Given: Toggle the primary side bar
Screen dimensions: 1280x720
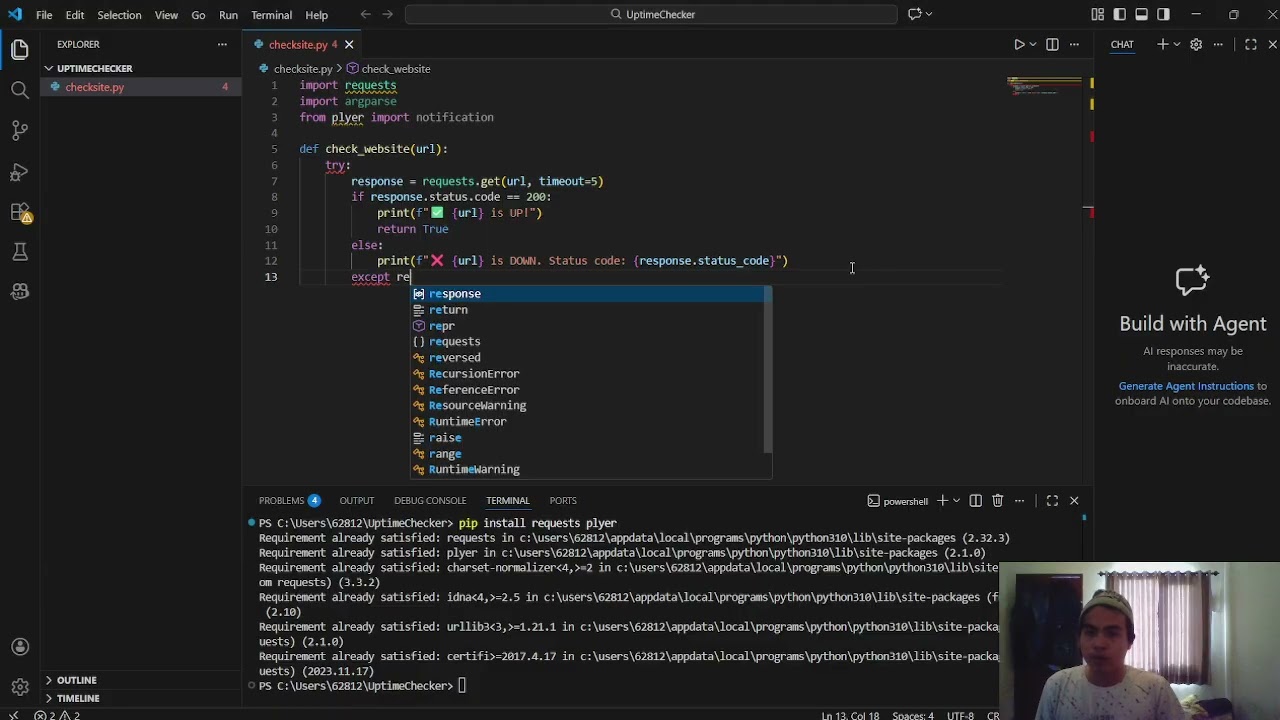Looking at the screenshot, I should [1120, 14].
